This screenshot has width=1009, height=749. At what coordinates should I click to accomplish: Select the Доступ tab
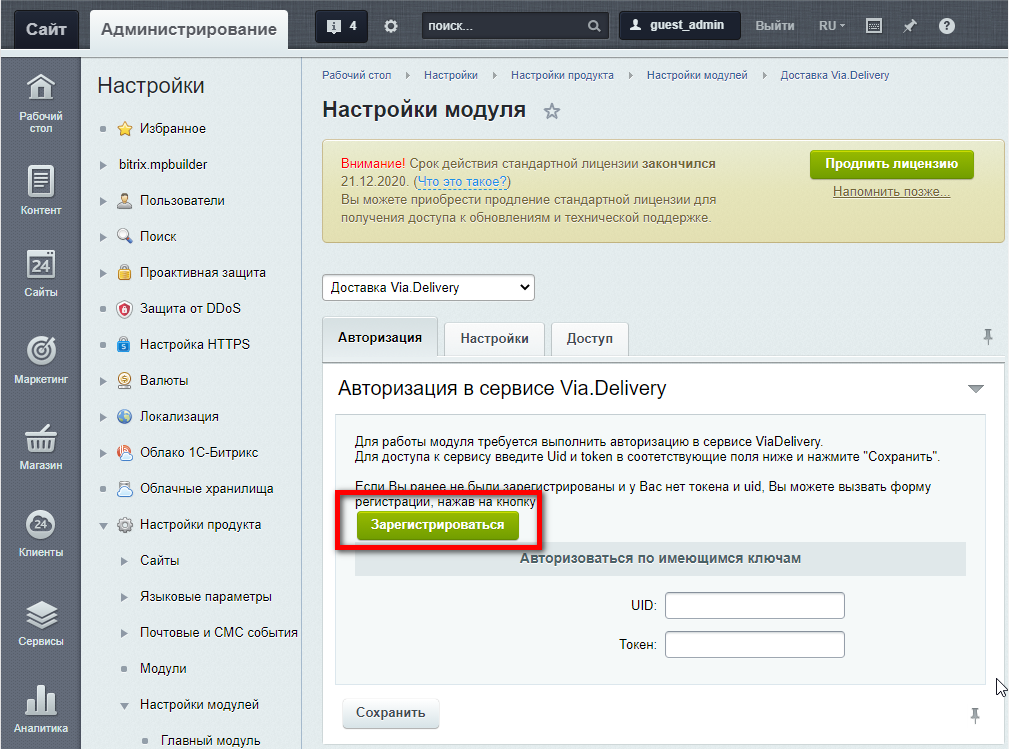click(589, 338)
